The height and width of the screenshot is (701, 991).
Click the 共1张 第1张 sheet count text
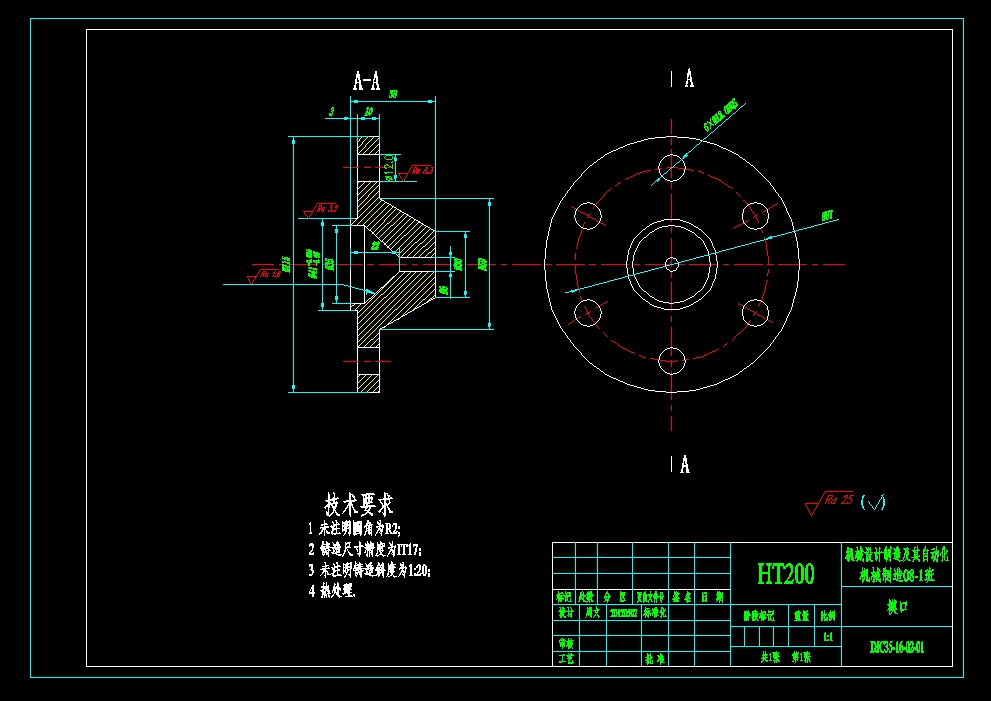pyautogui.click(x=786, y=657)
